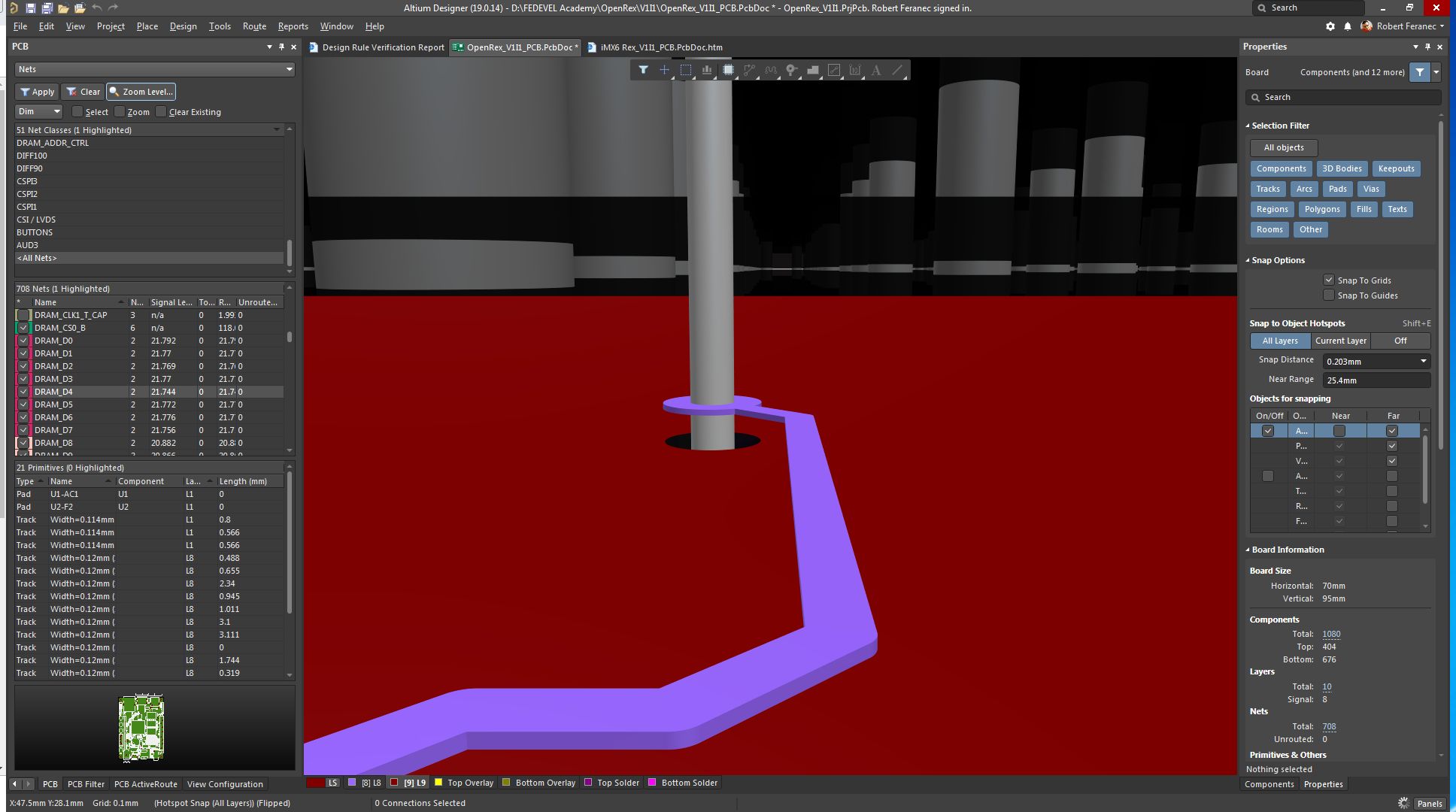Click the Place Line tool icon

point(897,70)
